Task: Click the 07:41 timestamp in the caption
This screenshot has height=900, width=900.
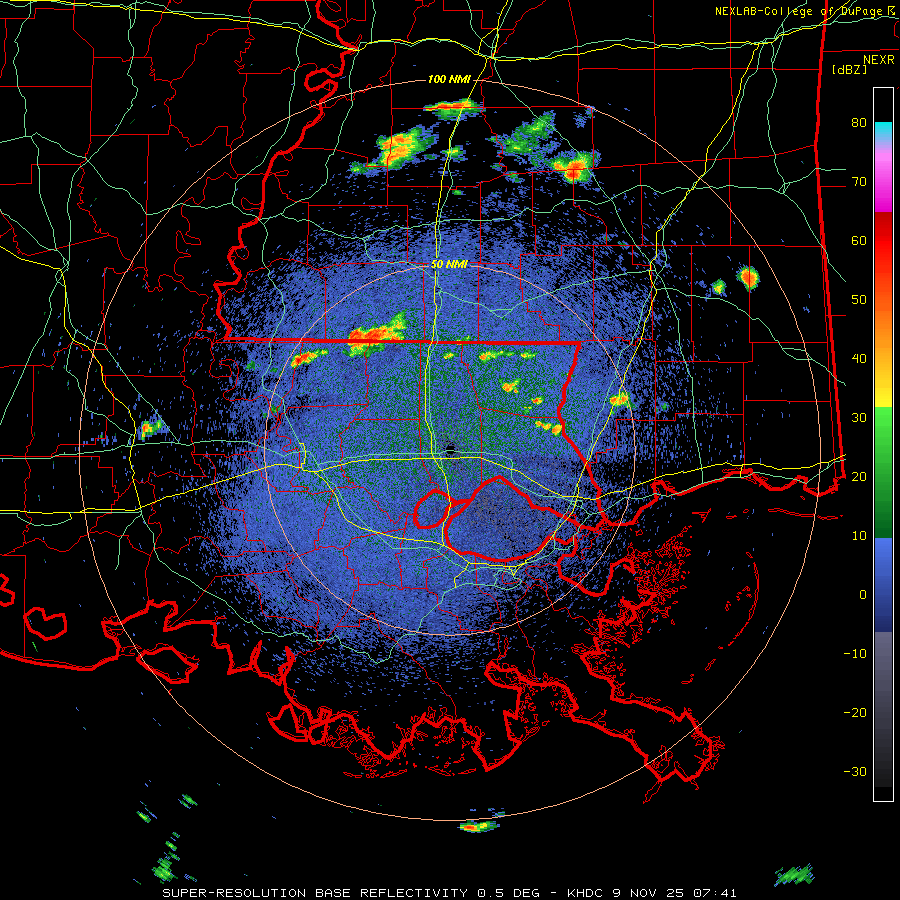Action: tap(714, 893)
